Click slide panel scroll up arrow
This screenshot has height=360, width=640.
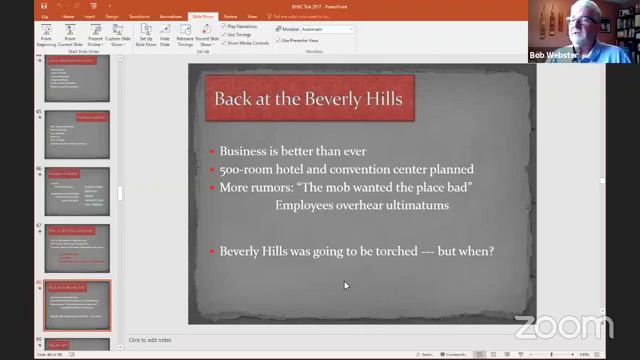[x=120, y=58]
